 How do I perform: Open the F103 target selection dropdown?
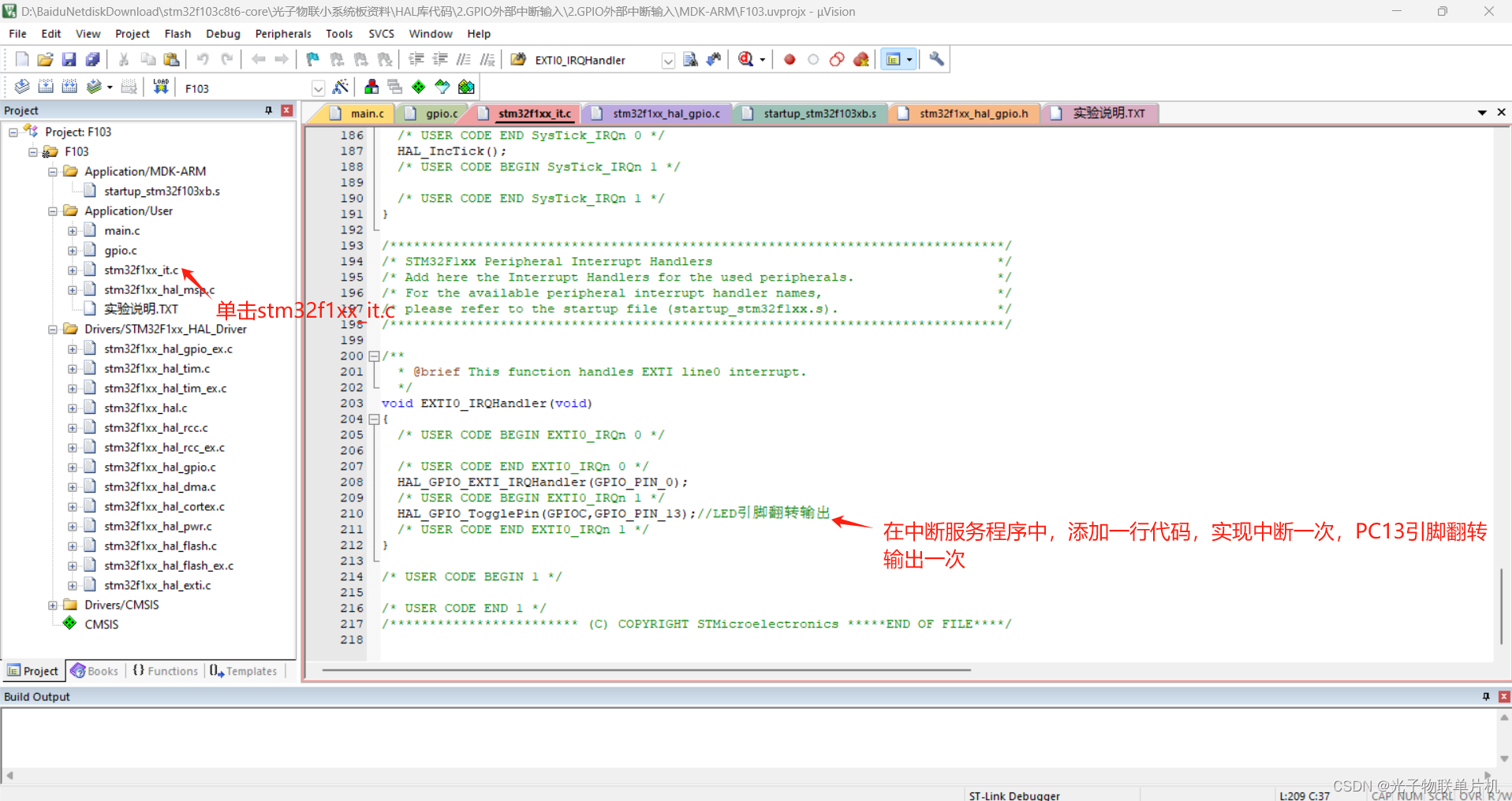[318, 88]
